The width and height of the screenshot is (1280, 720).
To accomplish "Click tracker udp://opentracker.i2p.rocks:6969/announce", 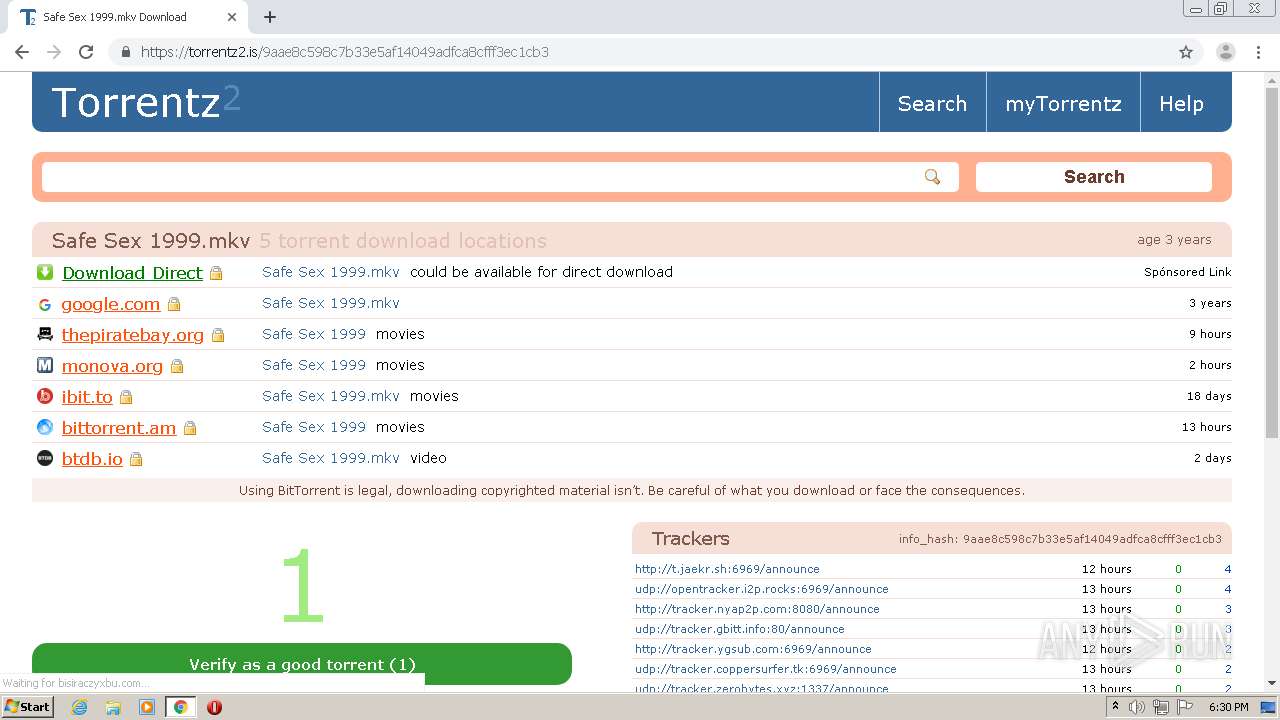I will click(762, 589).
